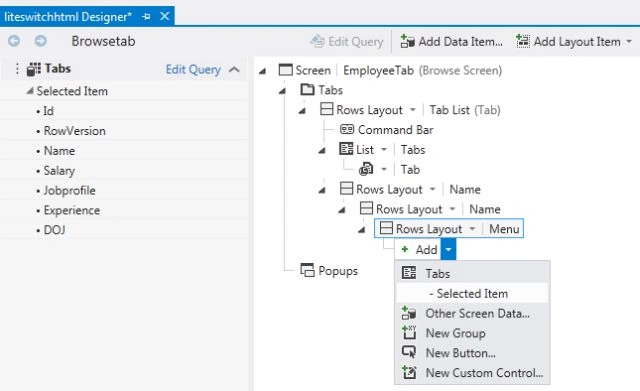The height and width of the screenshot is (391, 640).
Task: Click the selected Menu Rows Layout icon
Action: pyautogui.click(x=386, y=228)
